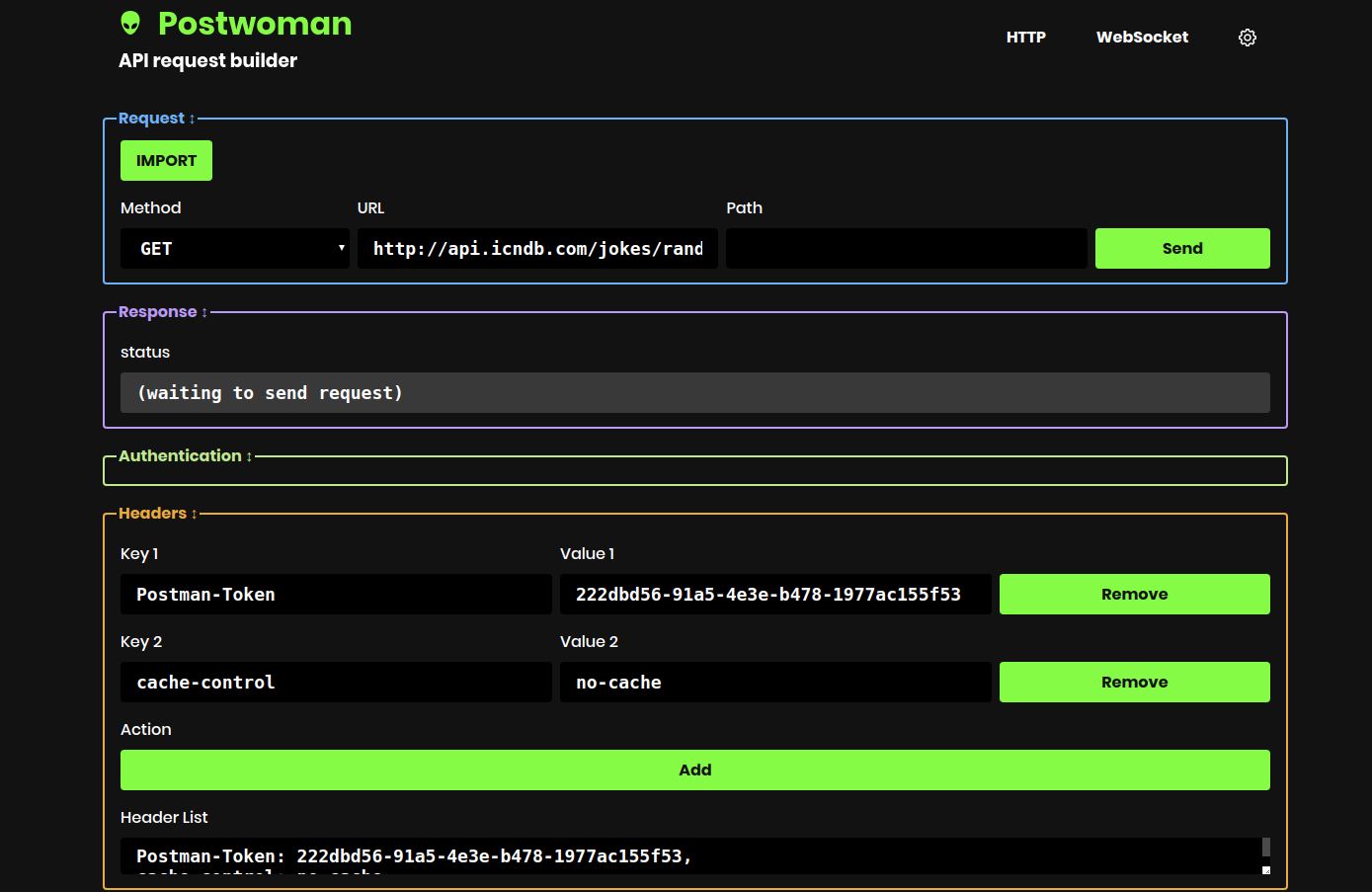This screenshot has height=892, width=1372.
Task: Open the HTTP page
Action: tap(1026, 38)
